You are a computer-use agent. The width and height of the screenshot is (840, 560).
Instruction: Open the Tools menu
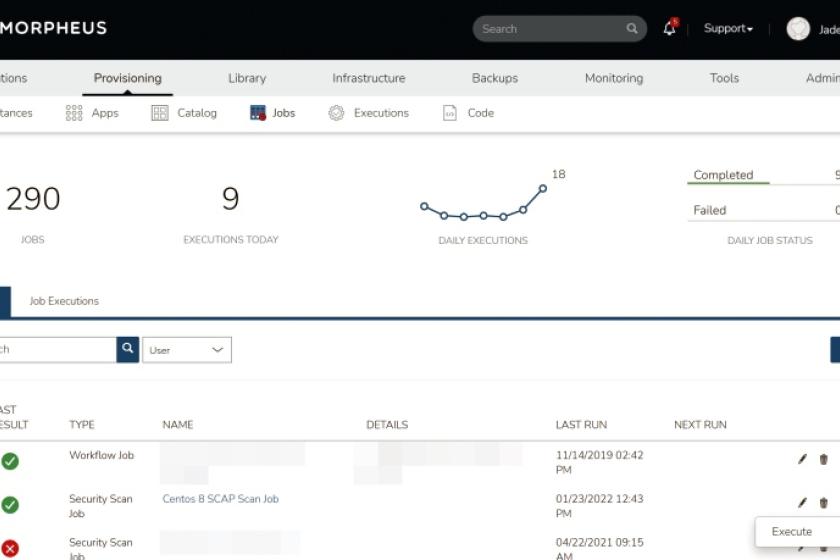pos(724,78)
